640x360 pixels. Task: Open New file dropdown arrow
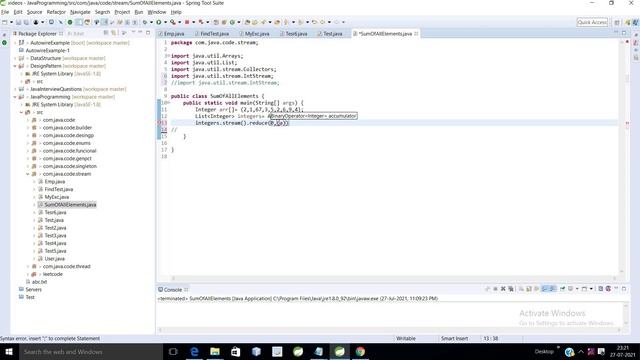click(x=11, y=22)
